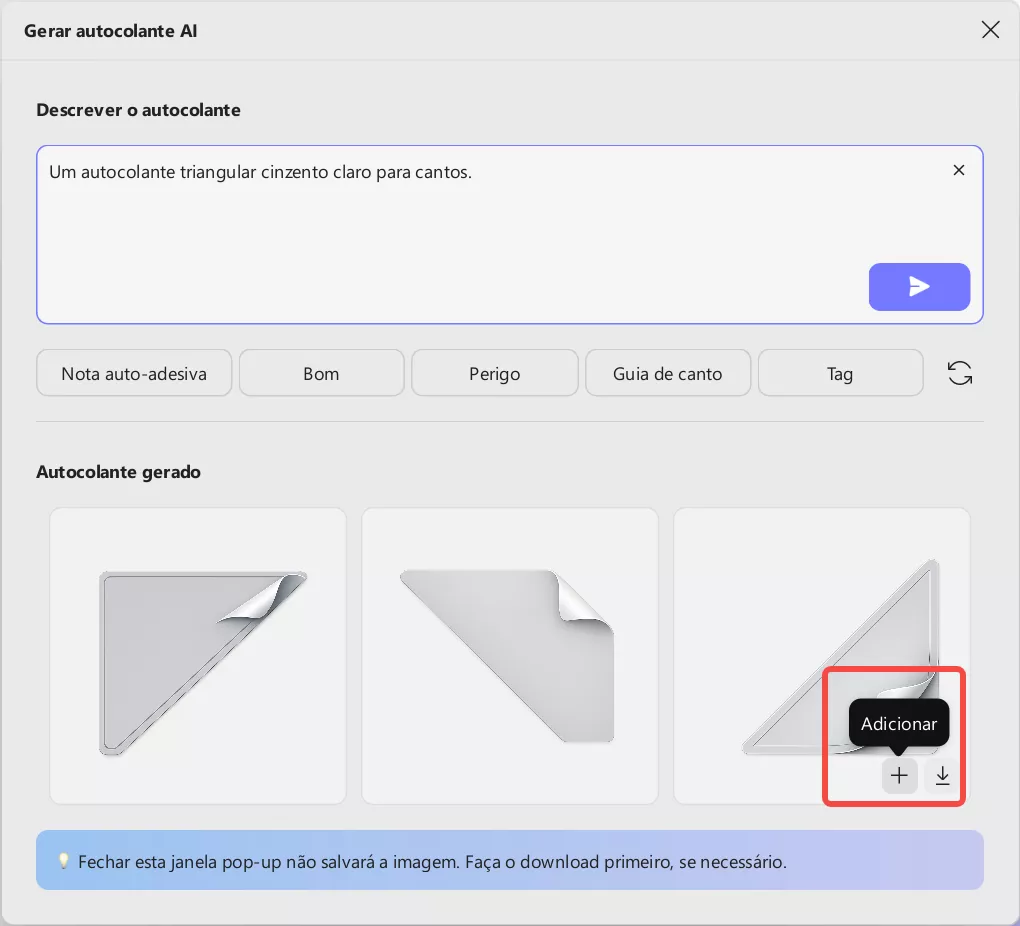Select the third generated sticker thumbnail
The width and height of the screenshot is (1020, 926).
point(822,656)
